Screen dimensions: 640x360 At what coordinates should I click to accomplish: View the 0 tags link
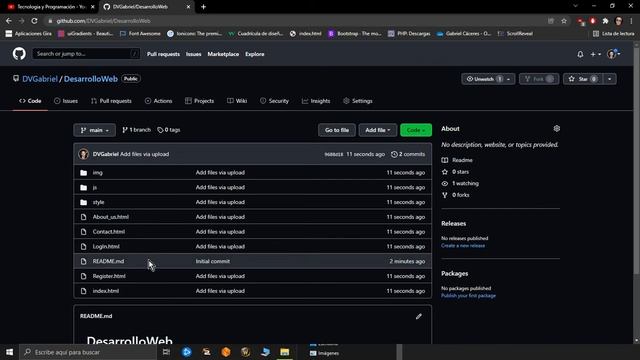169,130
